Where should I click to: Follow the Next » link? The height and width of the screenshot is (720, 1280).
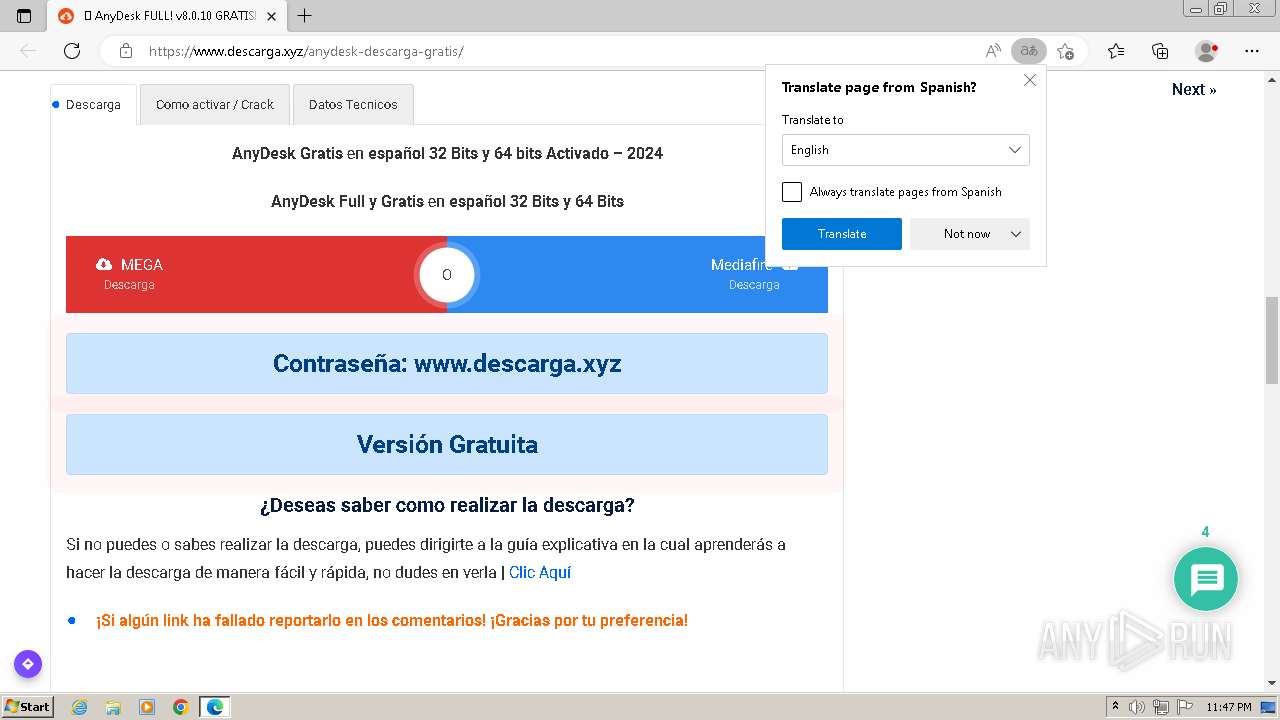tap(1194, 89)
